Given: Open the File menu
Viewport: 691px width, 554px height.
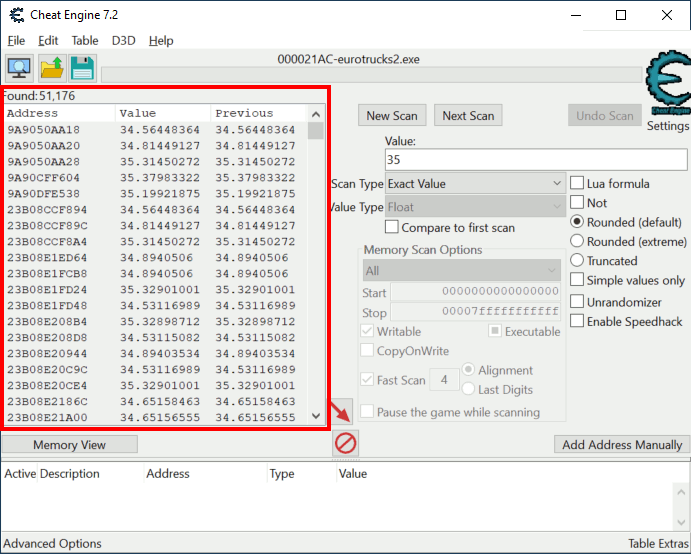Looking at the screenshot, I should point(16,41).
